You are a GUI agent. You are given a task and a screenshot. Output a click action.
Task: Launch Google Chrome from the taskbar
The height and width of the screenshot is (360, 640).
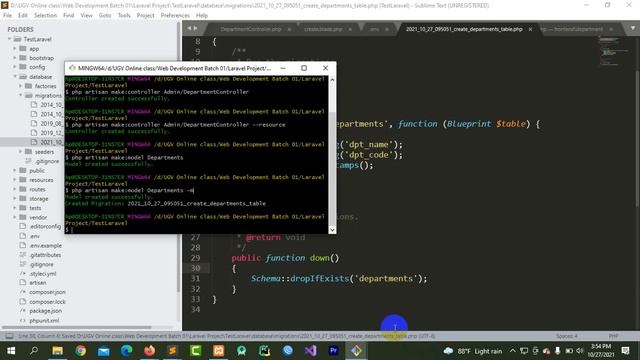(x=80, y=351)
